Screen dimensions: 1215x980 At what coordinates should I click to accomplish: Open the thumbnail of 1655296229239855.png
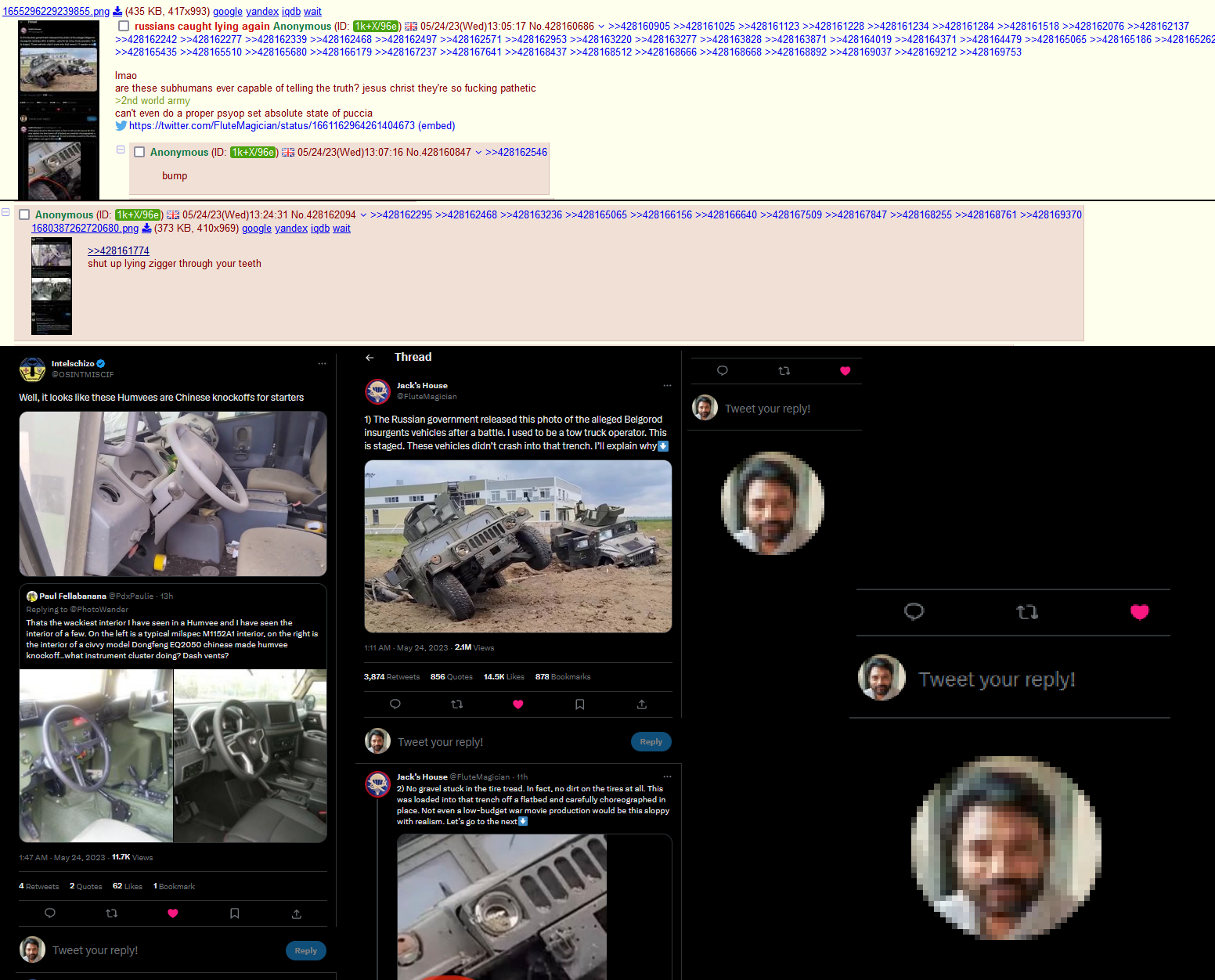pyautogui.click(x=59, y=110)
